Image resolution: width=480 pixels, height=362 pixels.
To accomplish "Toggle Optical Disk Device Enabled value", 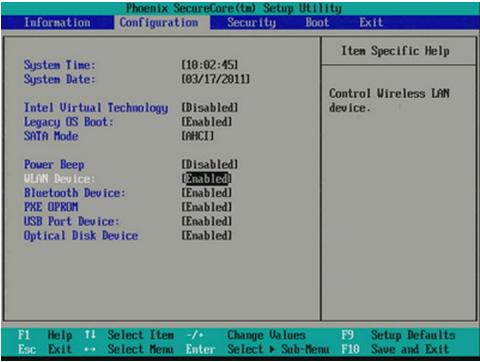I will tap(207, 236).
